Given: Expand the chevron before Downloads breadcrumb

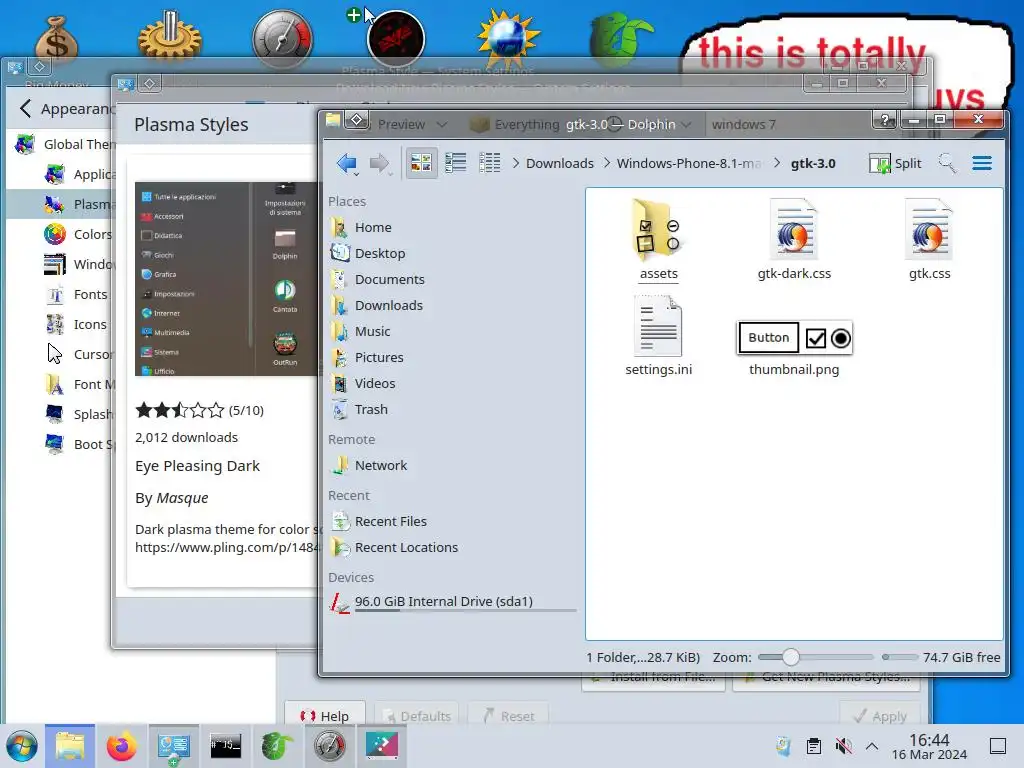Looking at the screenshot, I should (516, 163).
